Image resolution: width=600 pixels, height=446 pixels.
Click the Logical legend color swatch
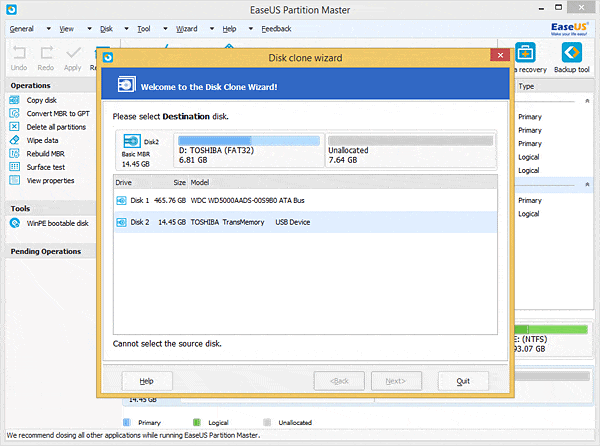point(197,422)
